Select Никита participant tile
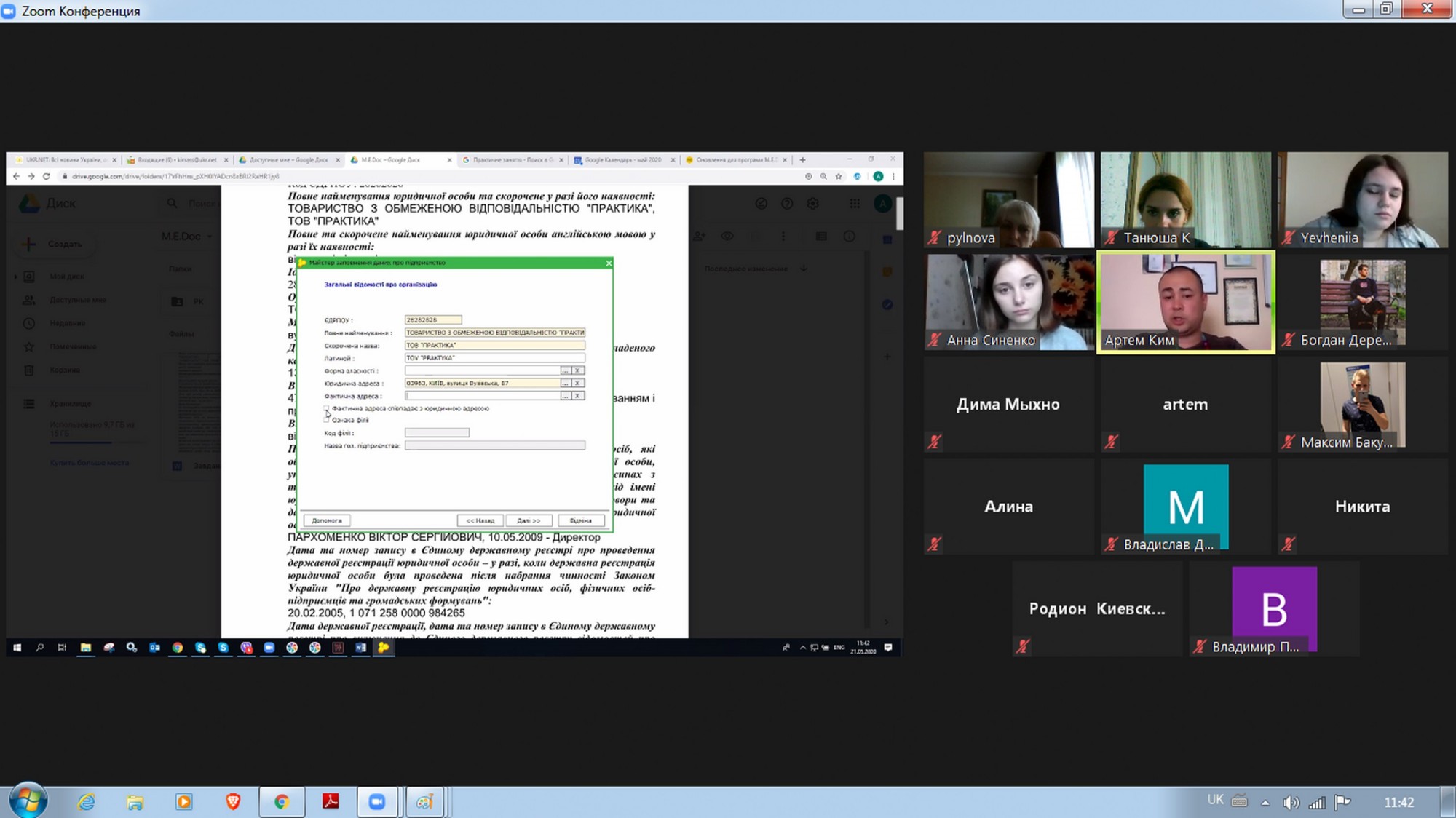1456x818 pixels. (x=1363, y=507)
